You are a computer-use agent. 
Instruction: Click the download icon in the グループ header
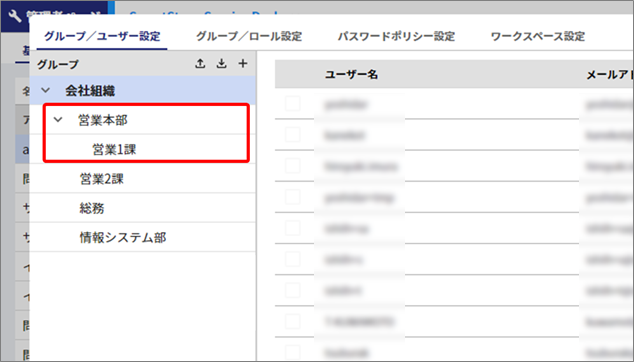coord(222,64)
